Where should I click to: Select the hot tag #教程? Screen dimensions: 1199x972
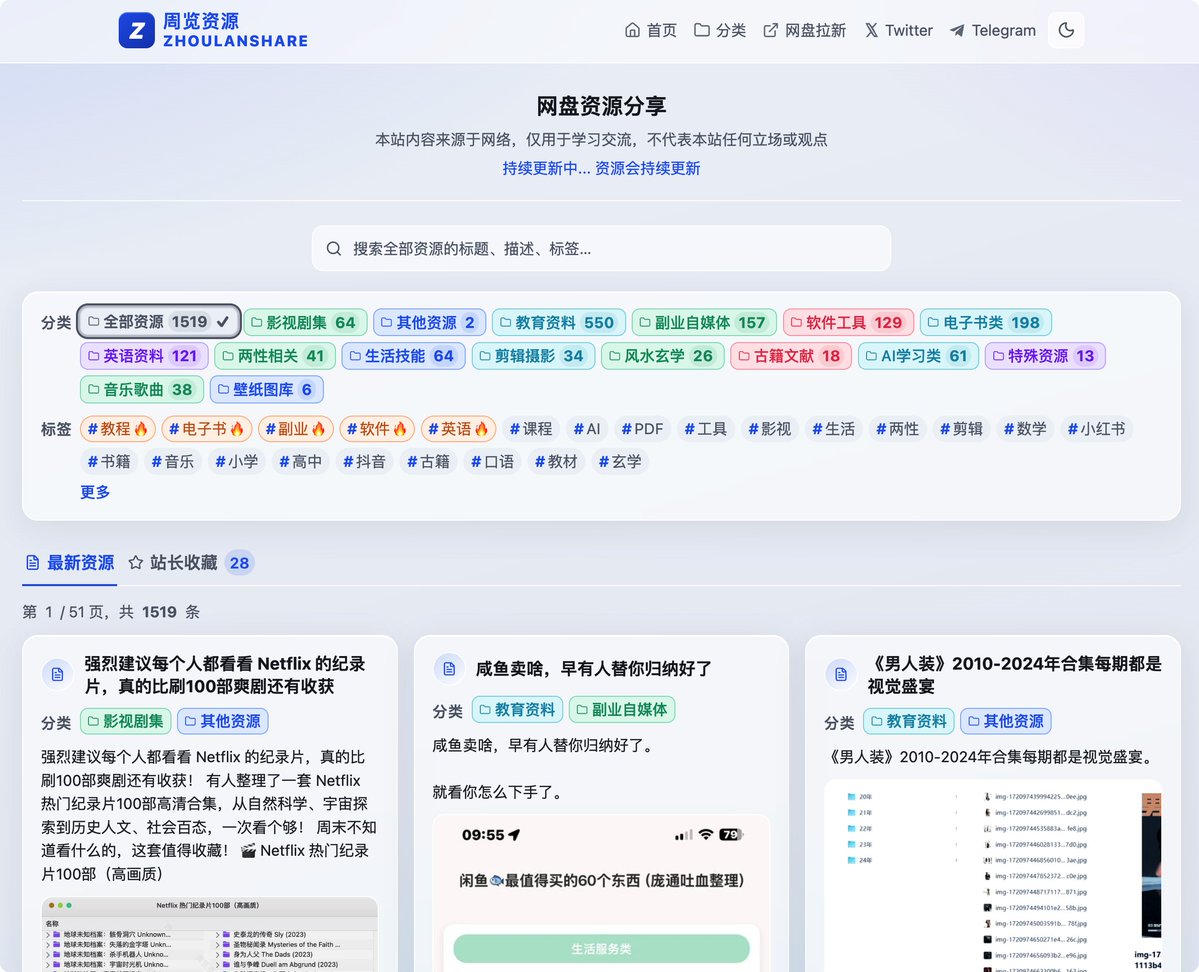pyautogui.click(x=118, y=429)
